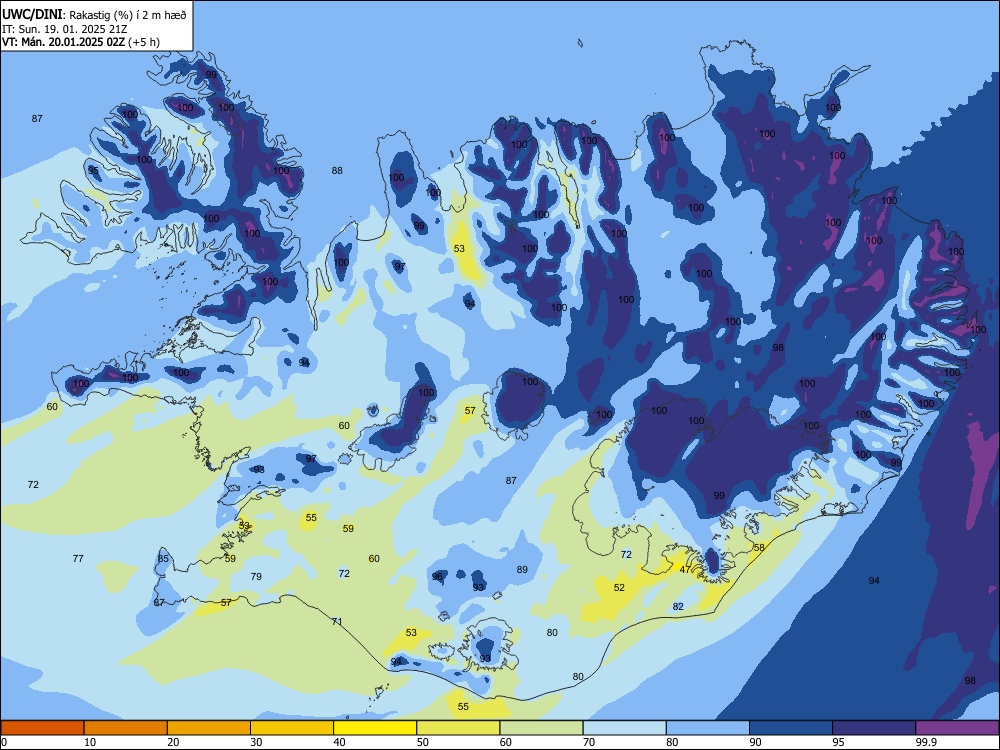The width and height of the screenshot is (1000, 750).
Task: Click the legend label '0'
Action: [4, 742]
